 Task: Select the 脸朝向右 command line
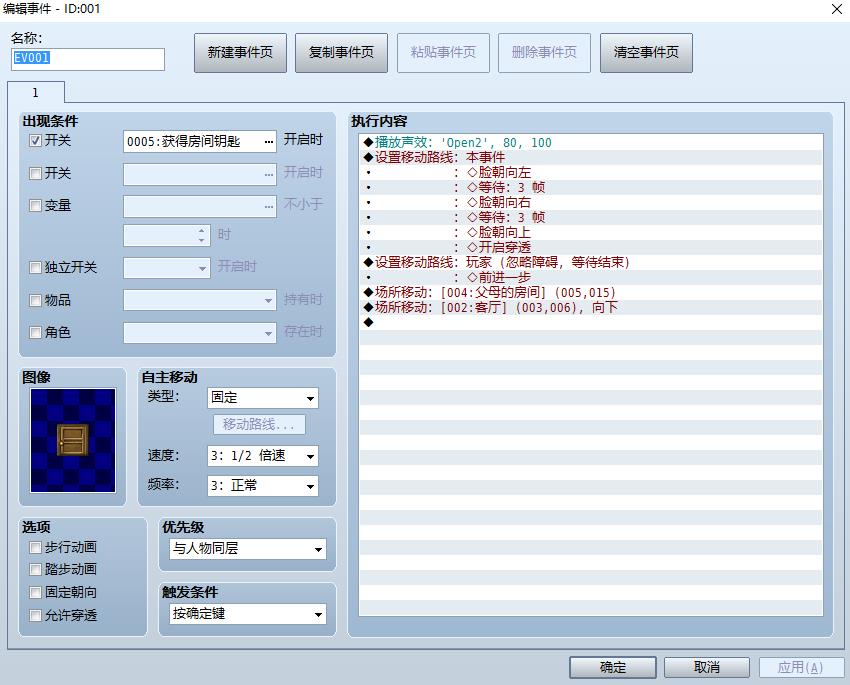[591, 202]
